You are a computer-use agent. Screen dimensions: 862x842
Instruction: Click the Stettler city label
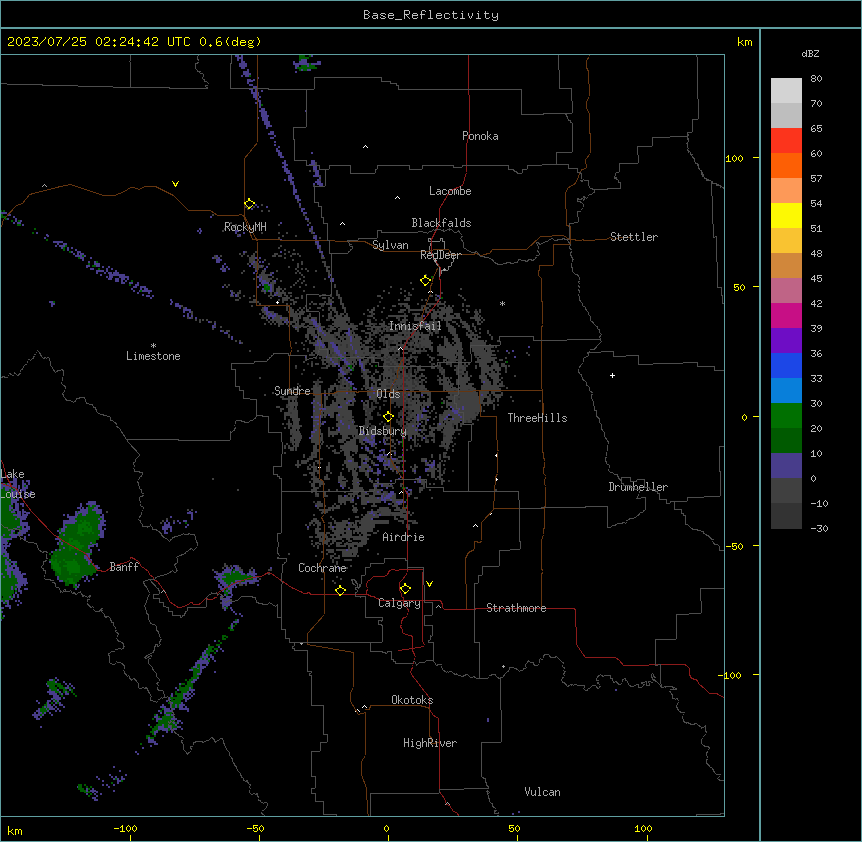(x=634, y=237)
